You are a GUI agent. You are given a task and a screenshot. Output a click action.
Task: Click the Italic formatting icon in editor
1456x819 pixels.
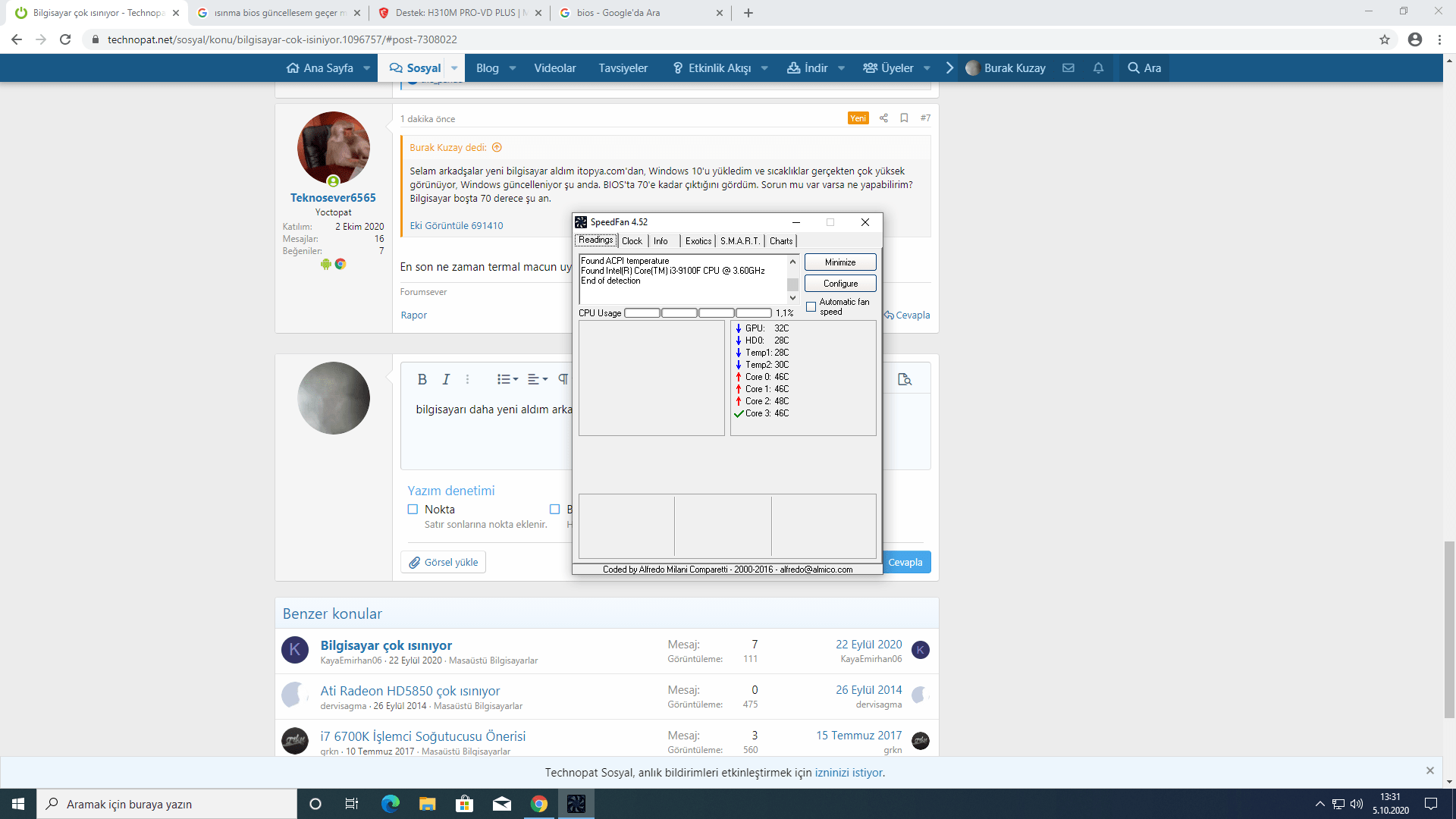click(446, 379)
